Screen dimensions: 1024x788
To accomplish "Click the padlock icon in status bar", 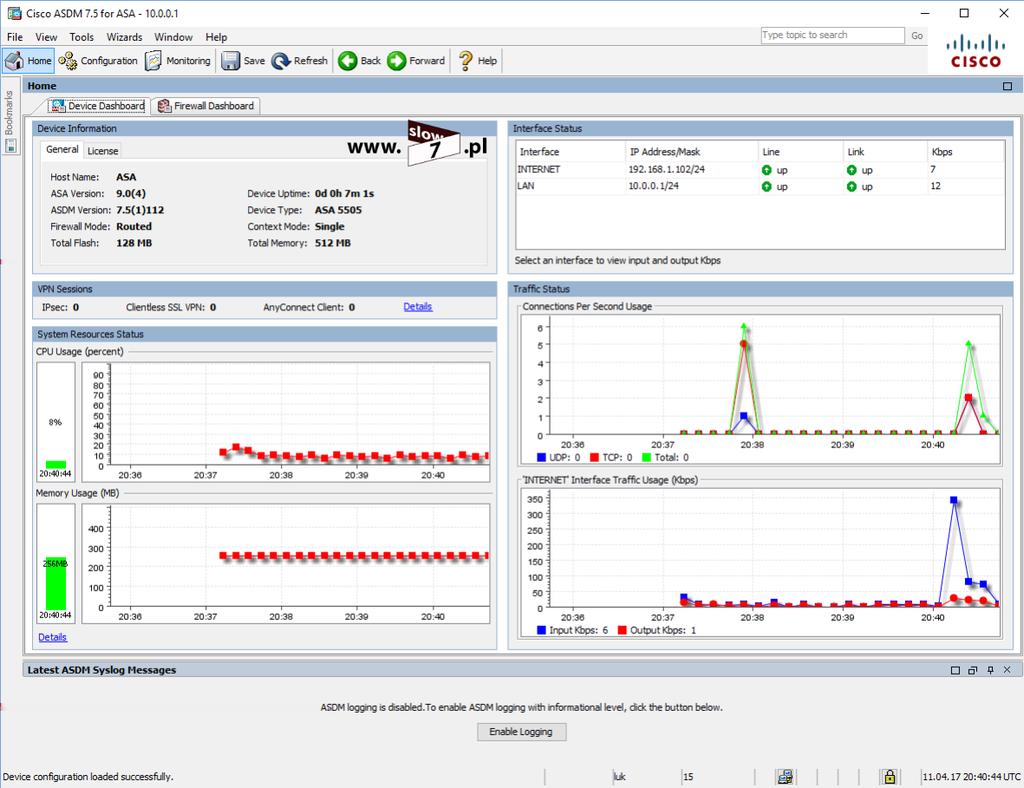I will tap(889, 776).
